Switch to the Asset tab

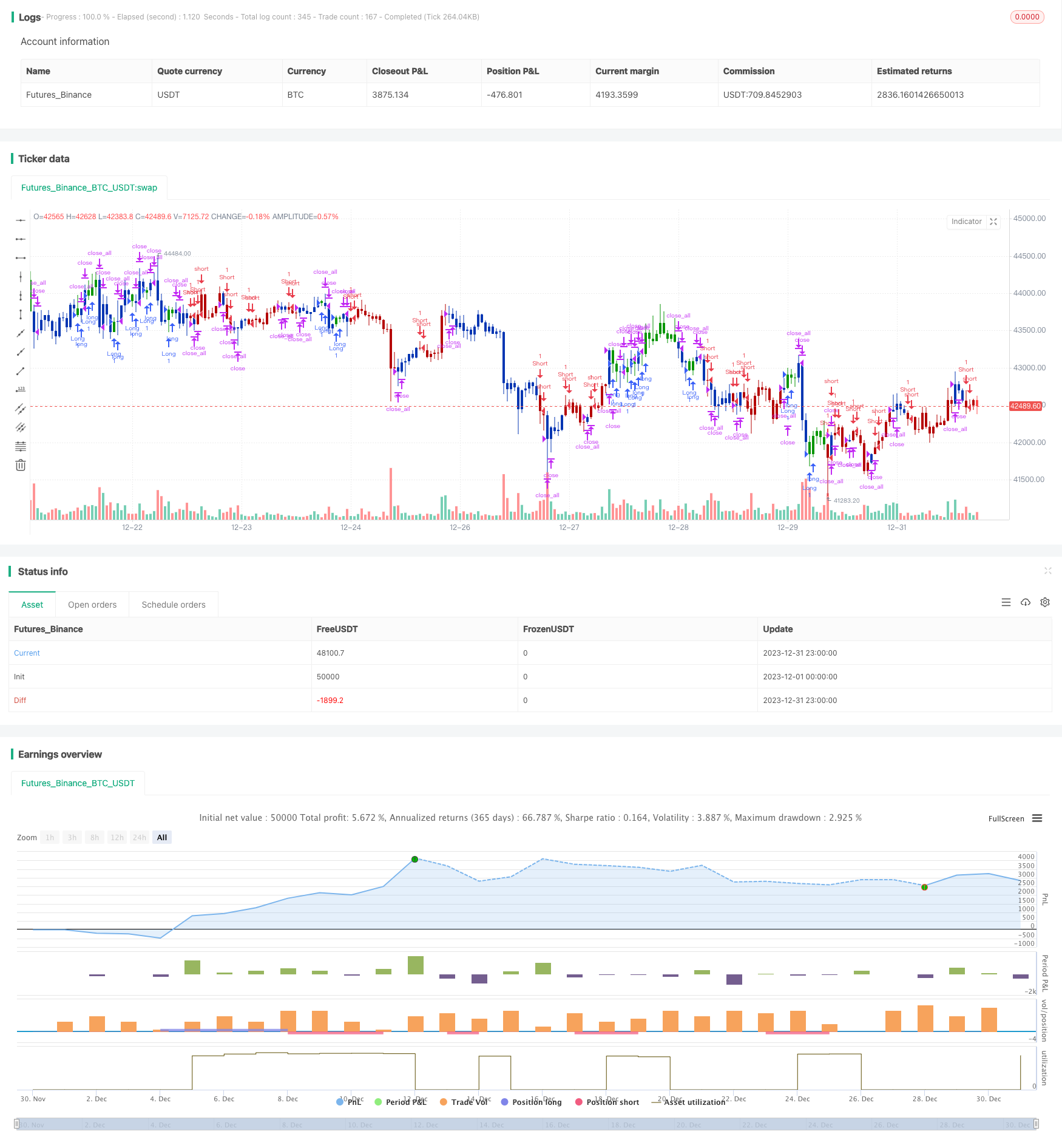pos(32,605)
